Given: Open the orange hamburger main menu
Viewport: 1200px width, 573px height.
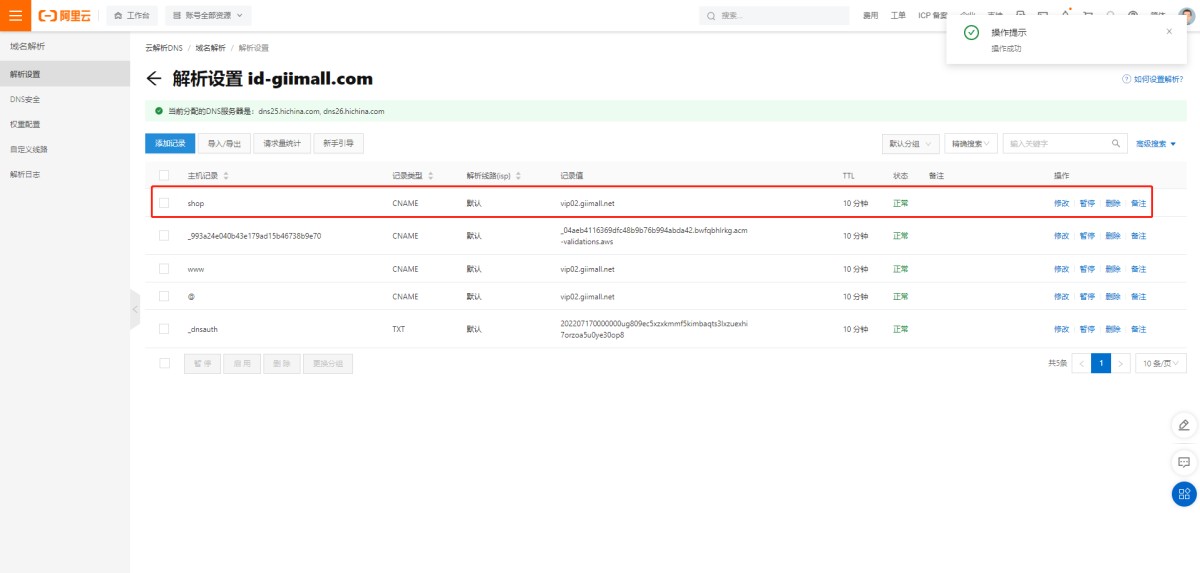Looking at the screenshot, I should [15, 16].
